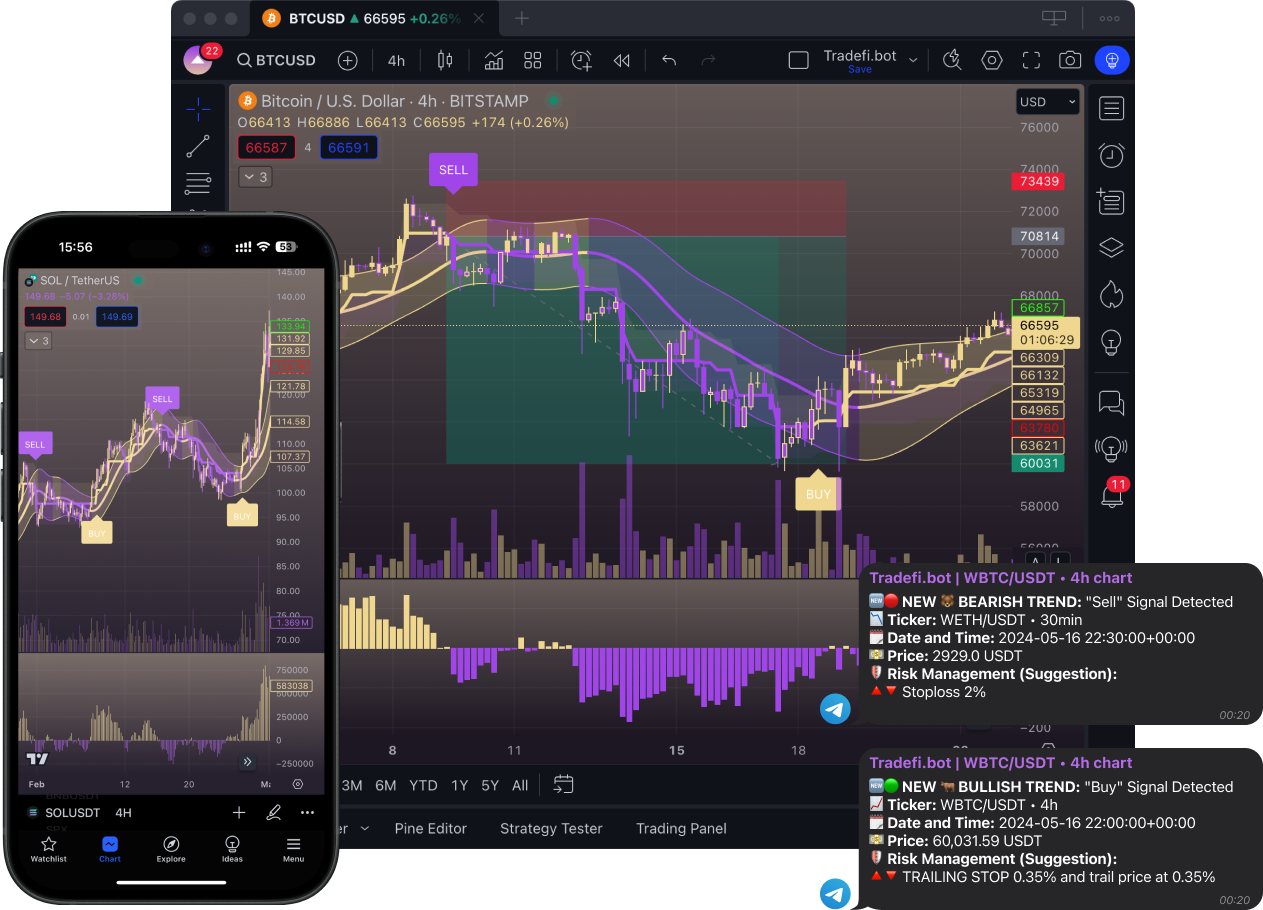Viewport: 1263px width, 910px height.
Task: Switch to the Strategy Tester tab
Action: pos(551,828)
